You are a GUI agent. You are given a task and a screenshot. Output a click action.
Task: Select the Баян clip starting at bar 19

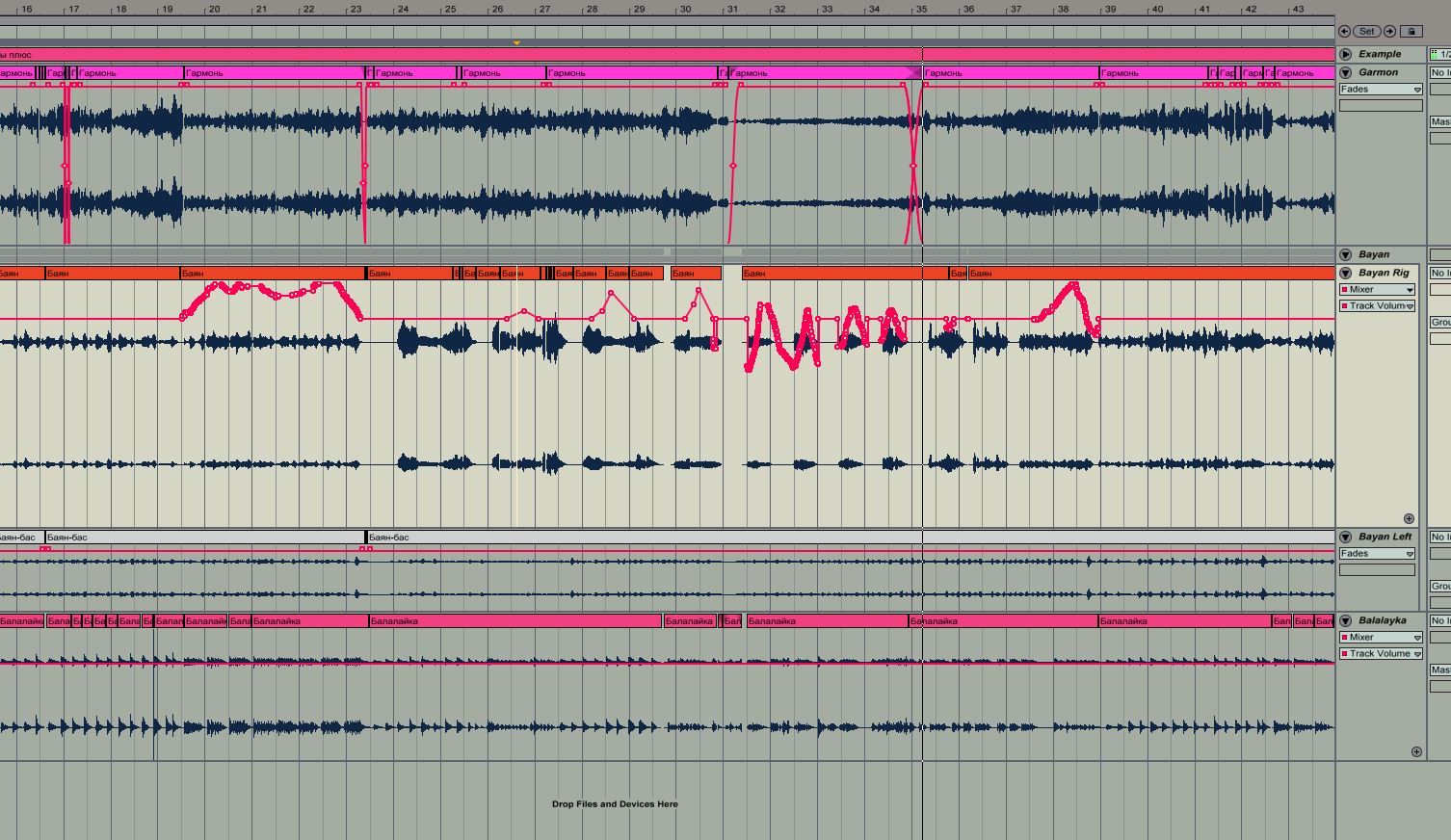tap(274, 274)
